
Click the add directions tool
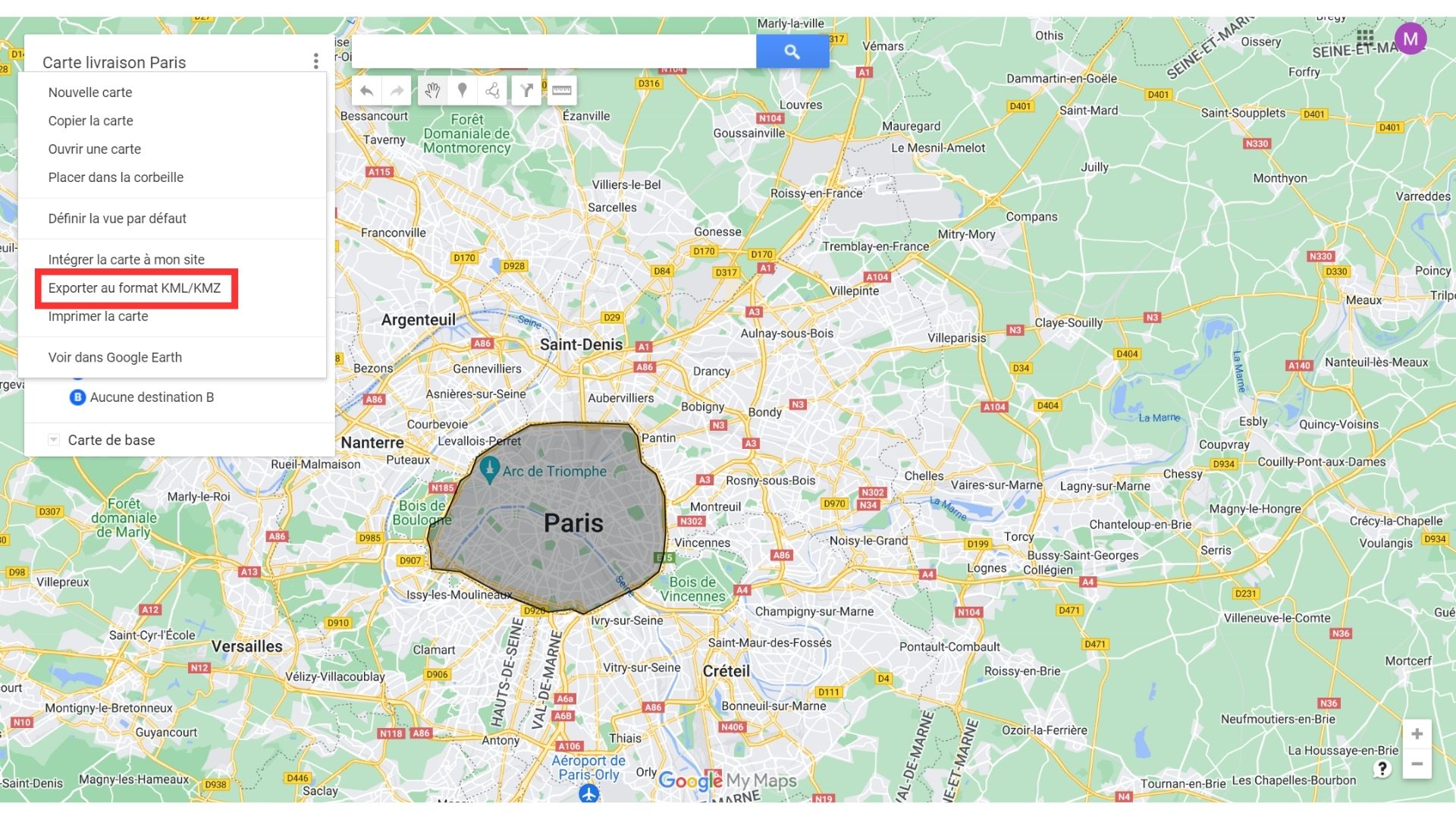(526, 91)
